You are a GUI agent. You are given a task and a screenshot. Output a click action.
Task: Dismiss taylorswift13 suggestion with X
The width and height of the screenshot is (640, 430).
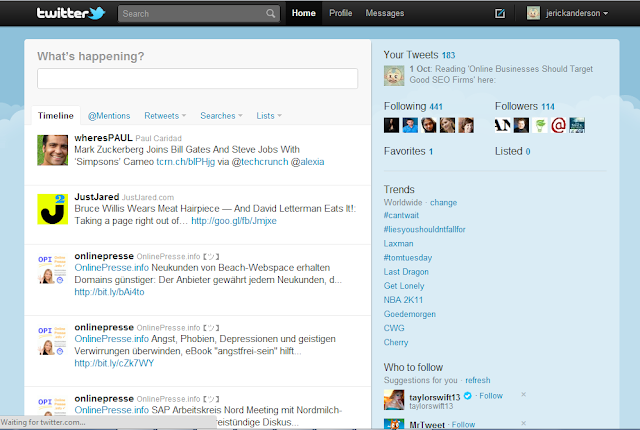pyautogui.click(x=524, y=395)
